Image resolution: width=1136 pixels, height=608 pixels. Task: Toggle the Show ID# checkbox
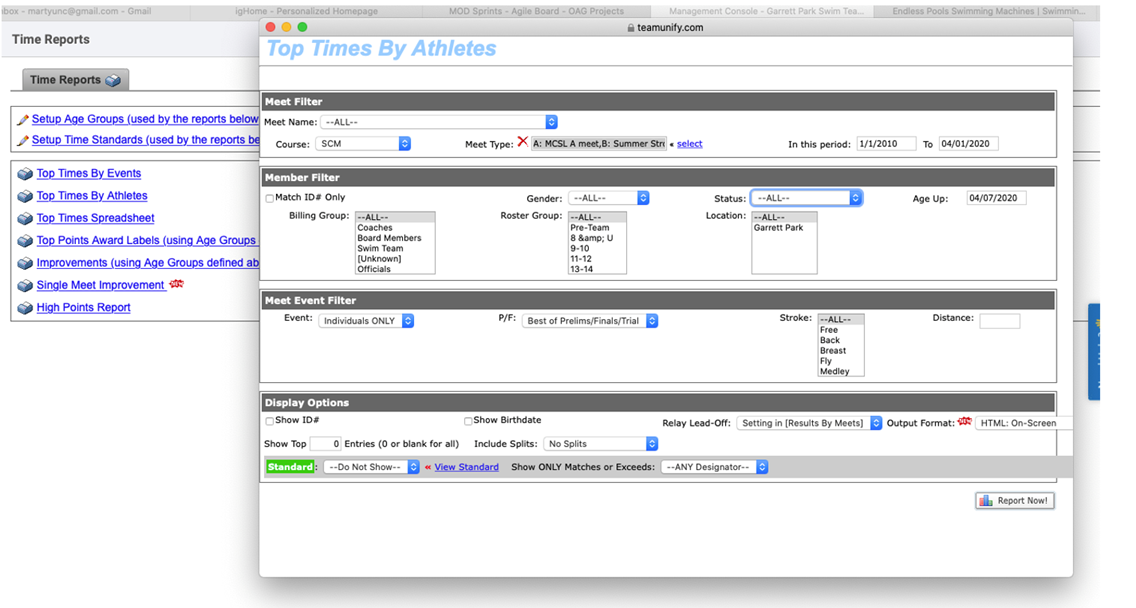270,421
